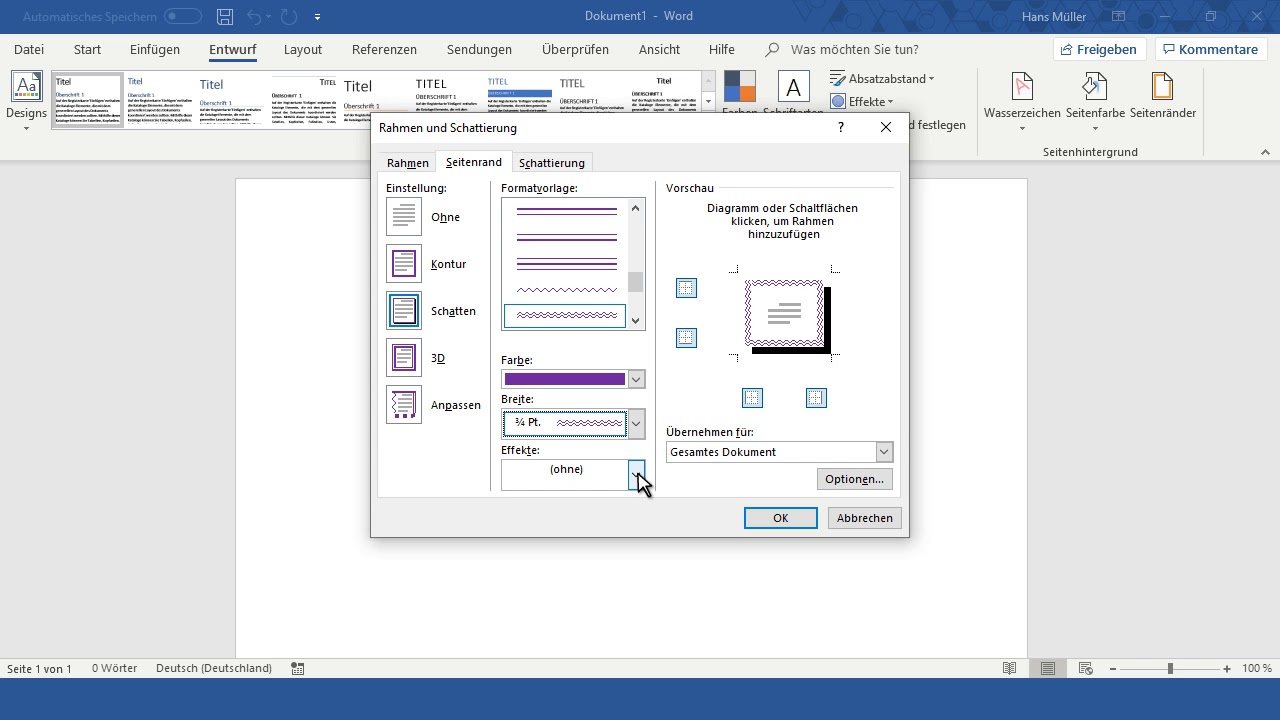The image size is (1280, 720).
Task: Switch to the Schattierung tab
Action: (552, 163)
